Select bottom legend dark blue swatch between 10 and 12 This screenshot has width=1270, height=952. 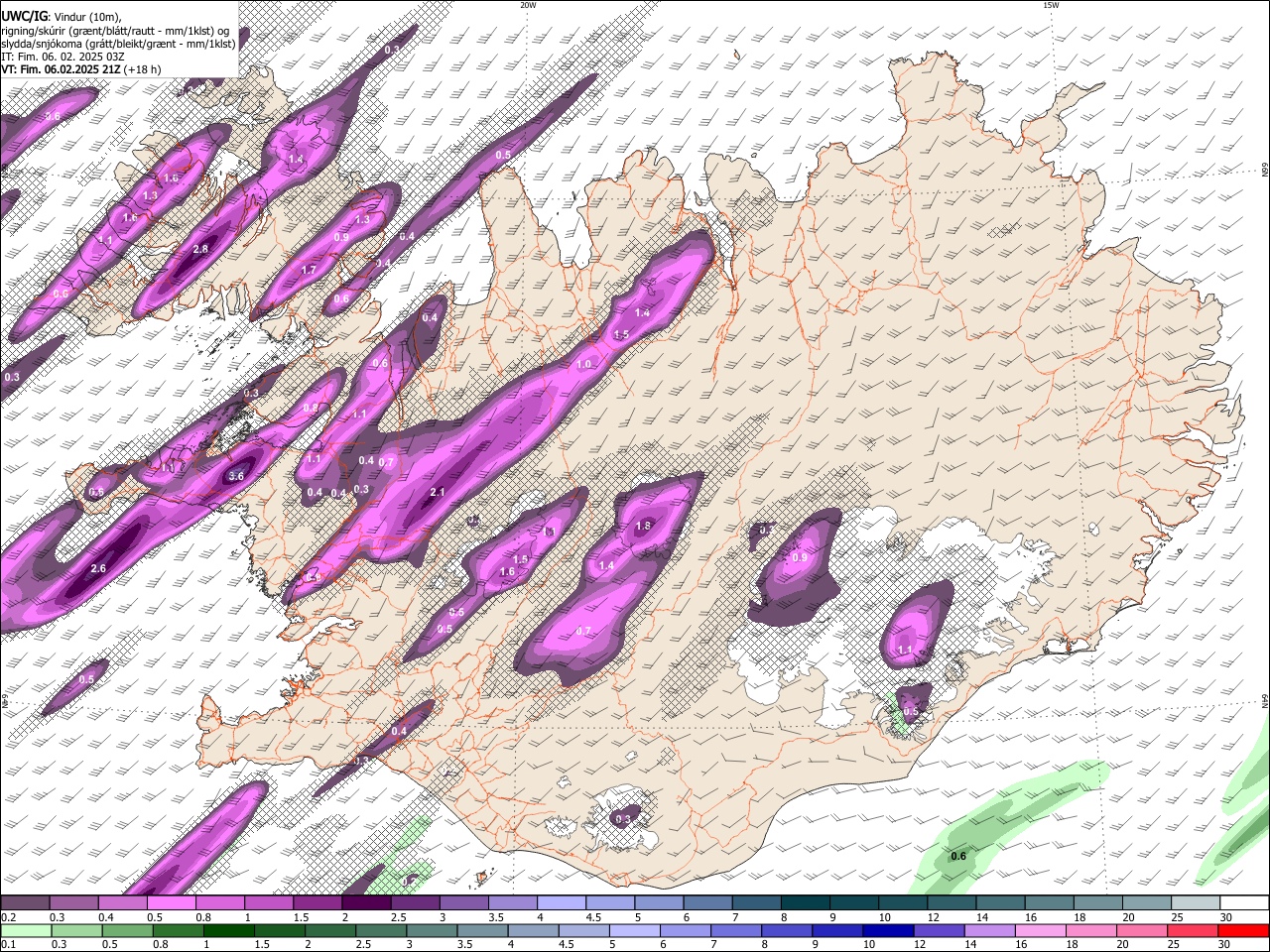point(887,930)
